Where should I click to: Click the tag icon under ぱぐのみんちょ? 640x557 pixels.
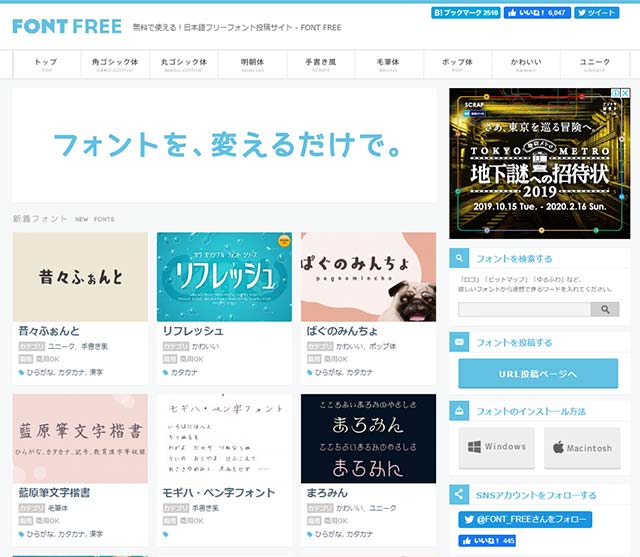click(309, 372)
